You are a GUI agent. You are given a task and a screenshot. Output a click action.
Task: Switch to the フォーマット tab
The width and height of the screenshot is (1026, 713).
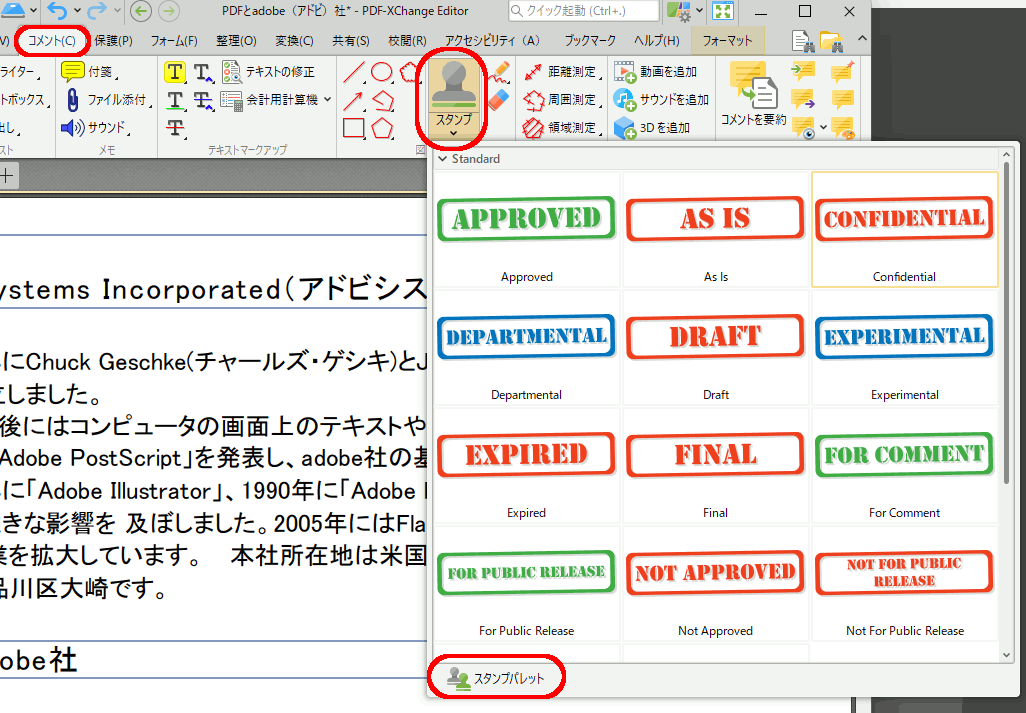(728, 41)
